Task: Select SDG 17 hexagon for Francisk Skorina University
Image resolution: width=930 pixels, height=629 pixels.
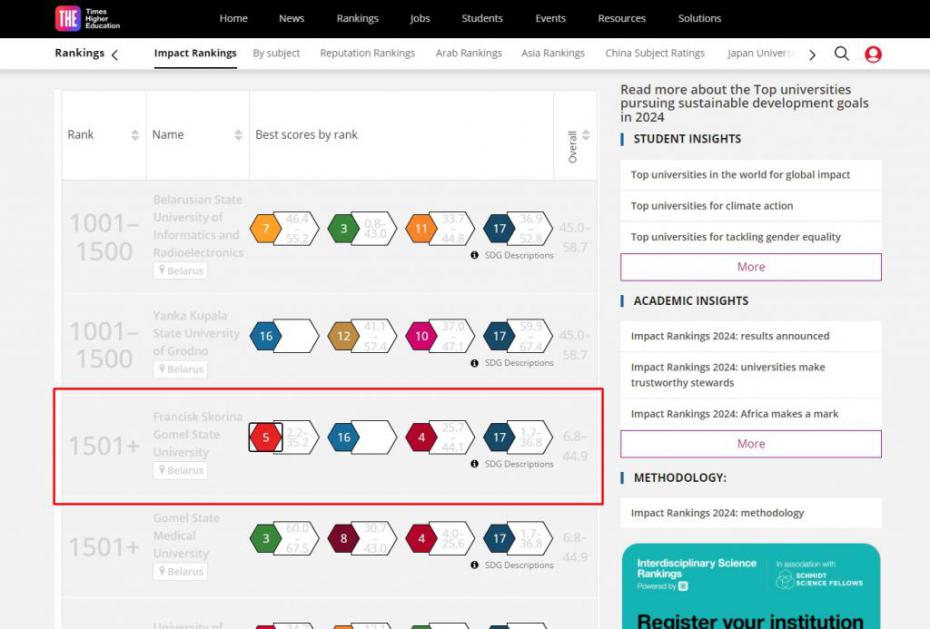Action: coord(499,438)
